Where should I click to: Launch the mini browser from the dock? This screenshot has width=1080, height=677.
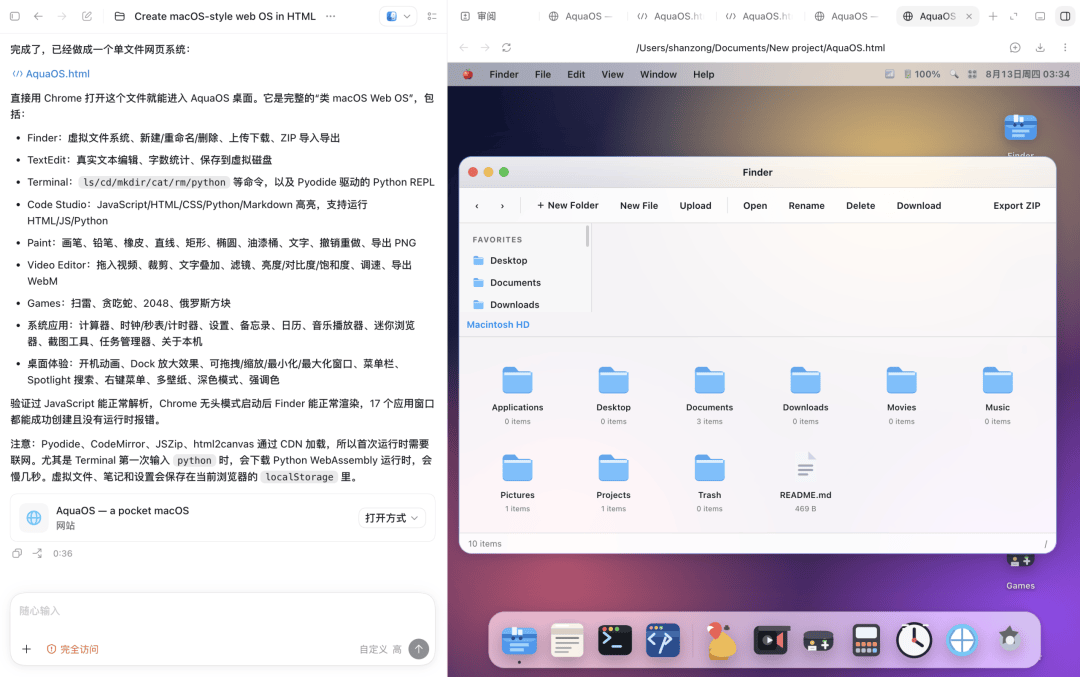click(x=962, y=640)
